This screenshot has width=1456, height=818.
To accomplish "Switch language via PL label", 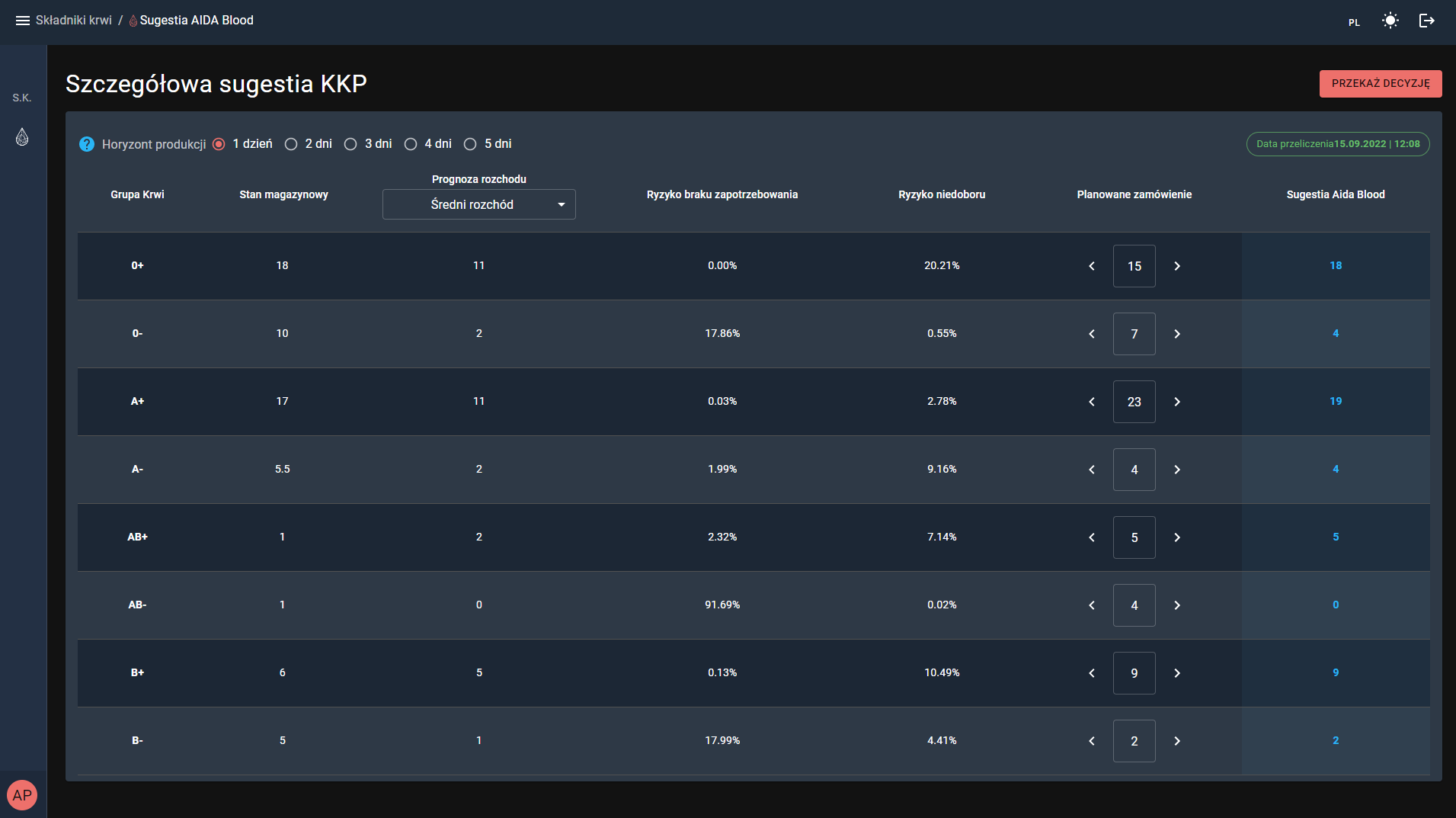I will [1354, 22].
